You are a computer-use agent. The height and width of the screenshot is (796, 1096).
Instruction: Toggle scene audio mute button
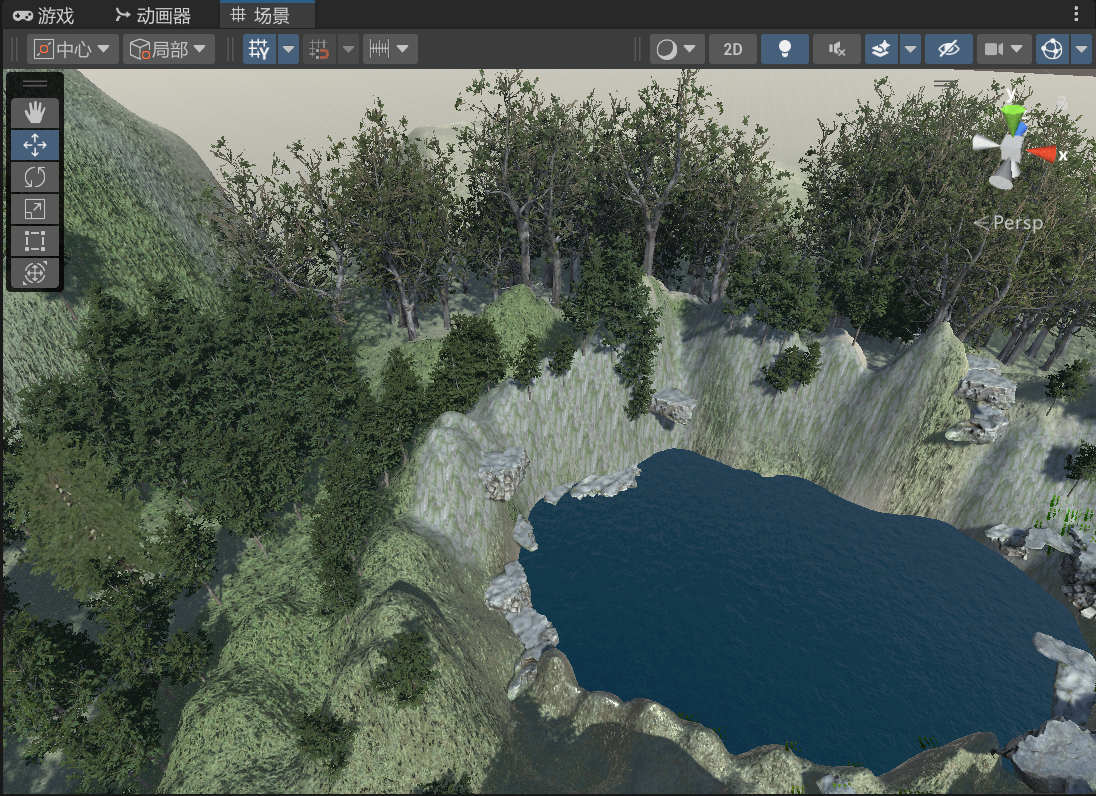coord(837,49)
